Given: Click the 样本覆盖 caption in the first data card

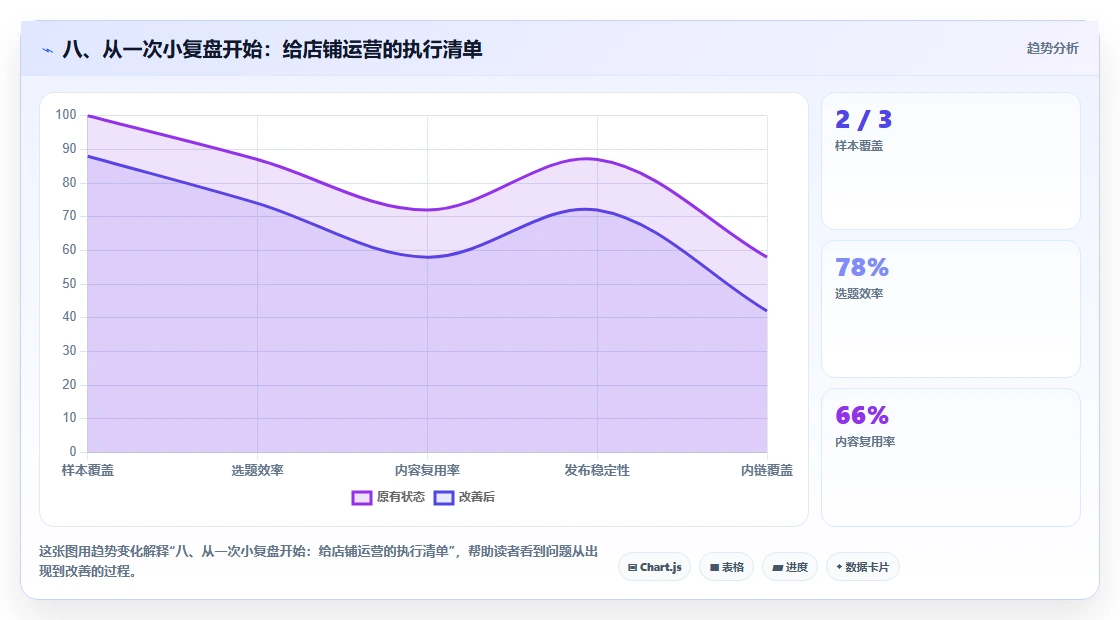Looking at the screenshot, I should pos(859,146).
